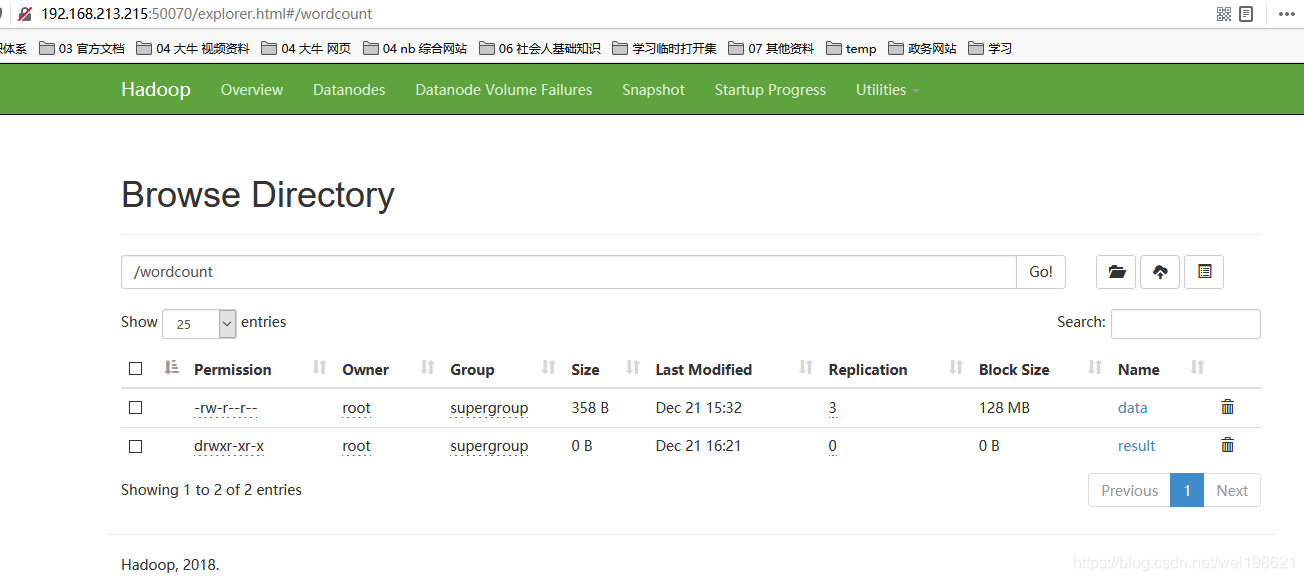Viewport: 1304px width, 581px height.
Task: Open the 04 大牛 视频资料 bookmark folder
Action: tap(193, 48)
